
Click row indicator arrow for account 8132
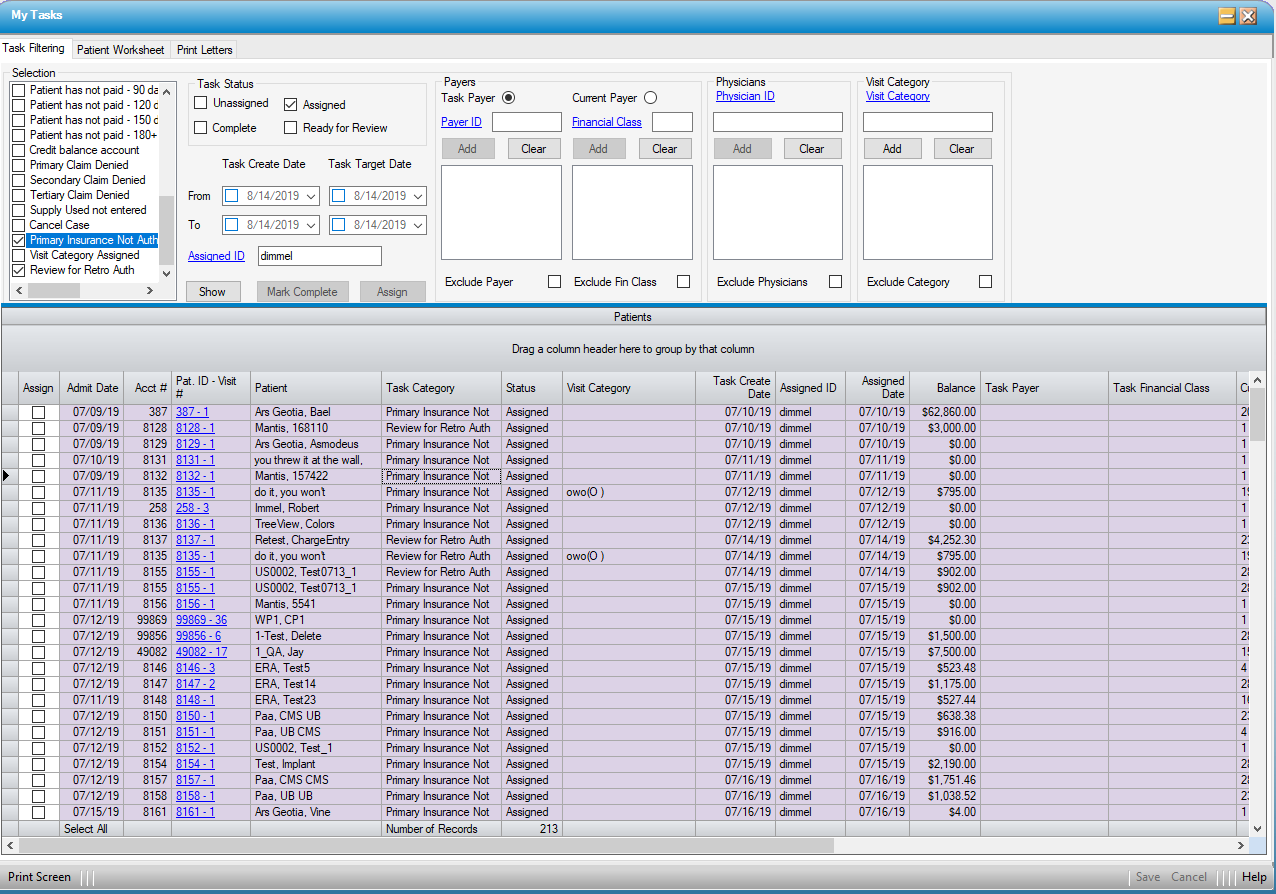pyautogui.click(x=9, y=476)
